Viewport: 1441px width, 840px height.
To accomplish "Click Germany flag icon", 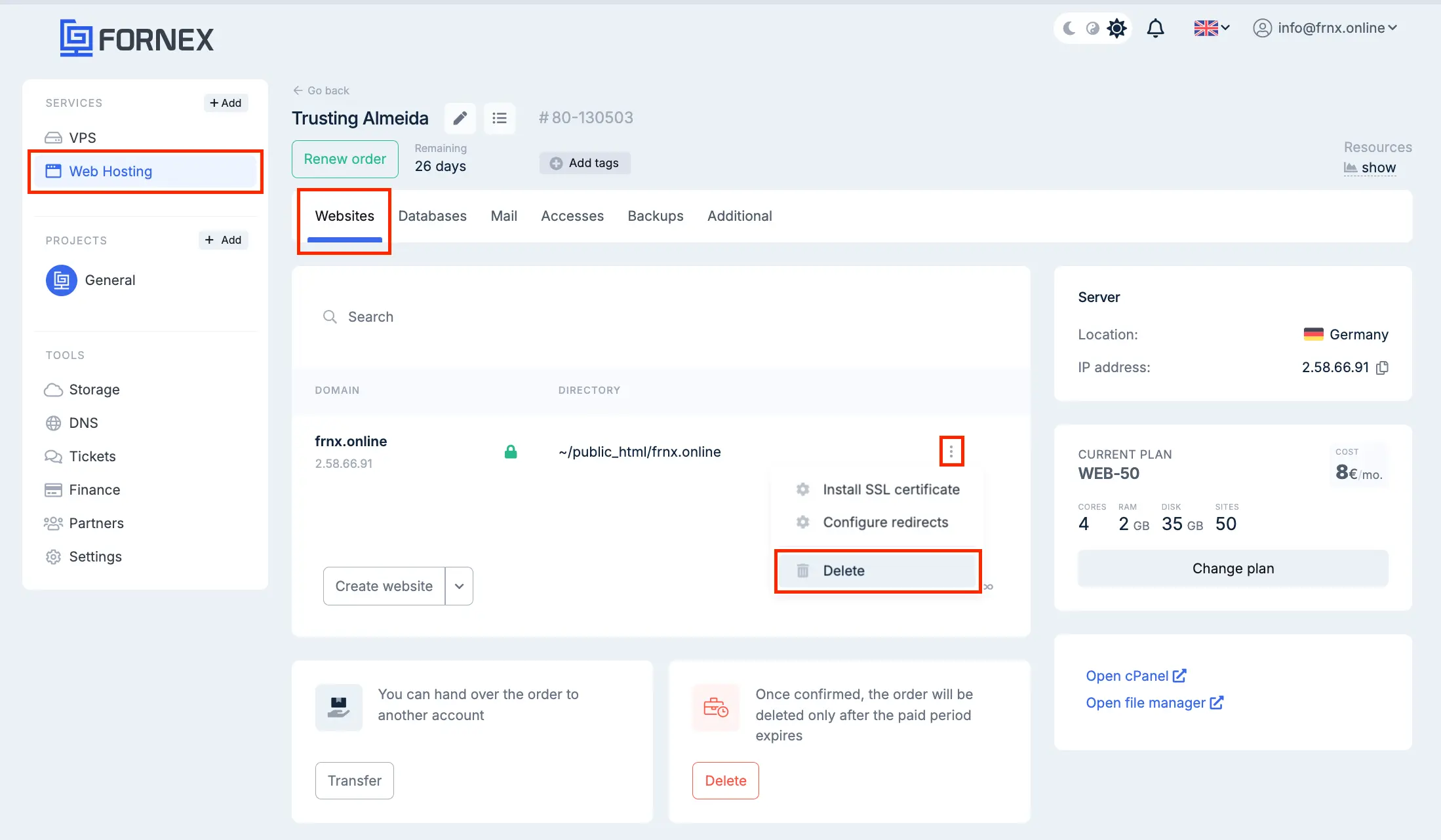I will click(x=1313, y=335).
